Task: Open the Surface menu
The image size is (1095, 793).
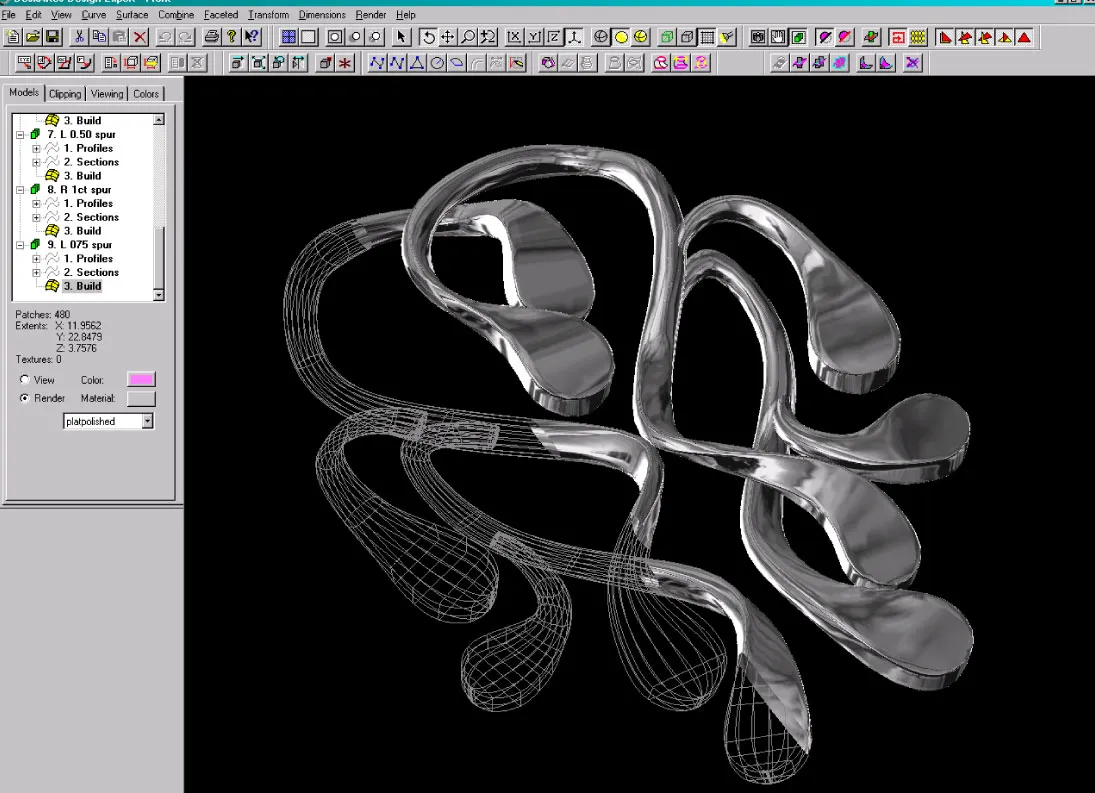Action: tap(131, 15)
